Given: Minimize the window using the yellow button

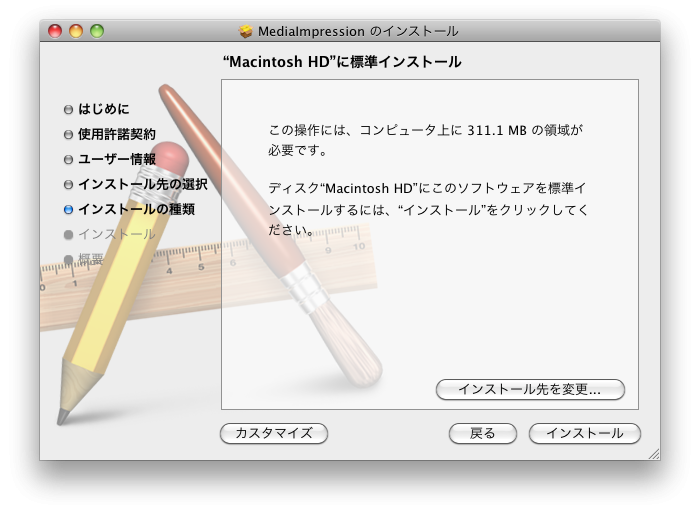Looking at the screenshot, I should (76, 31).
